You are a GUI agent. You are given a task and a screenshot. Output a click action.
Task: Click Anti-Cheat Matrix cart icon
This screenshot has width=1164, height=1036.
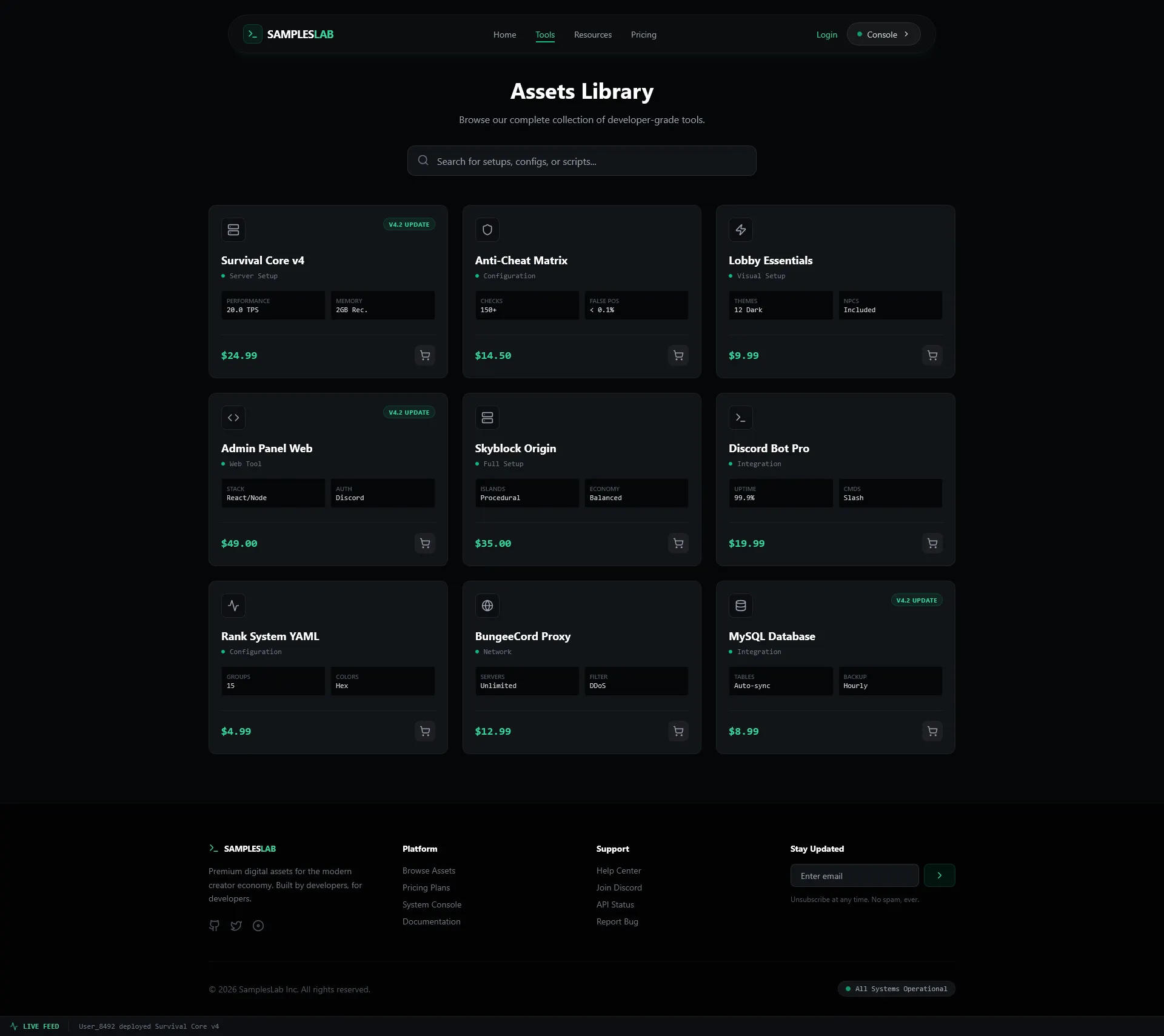(678, 355)
